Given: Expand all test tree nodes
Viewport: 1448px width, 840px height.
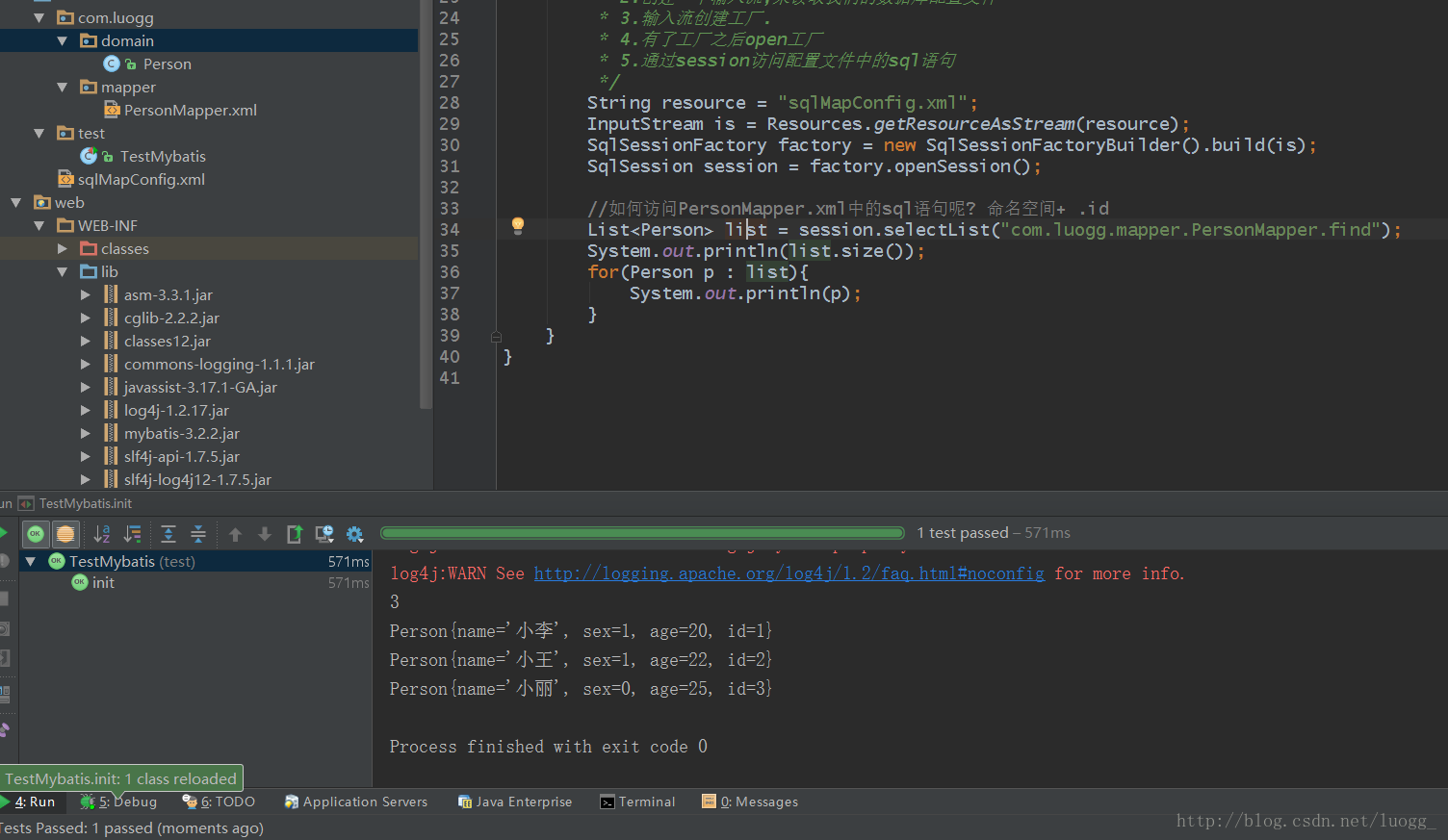Looking at the screenshot, I should (168, 534).
